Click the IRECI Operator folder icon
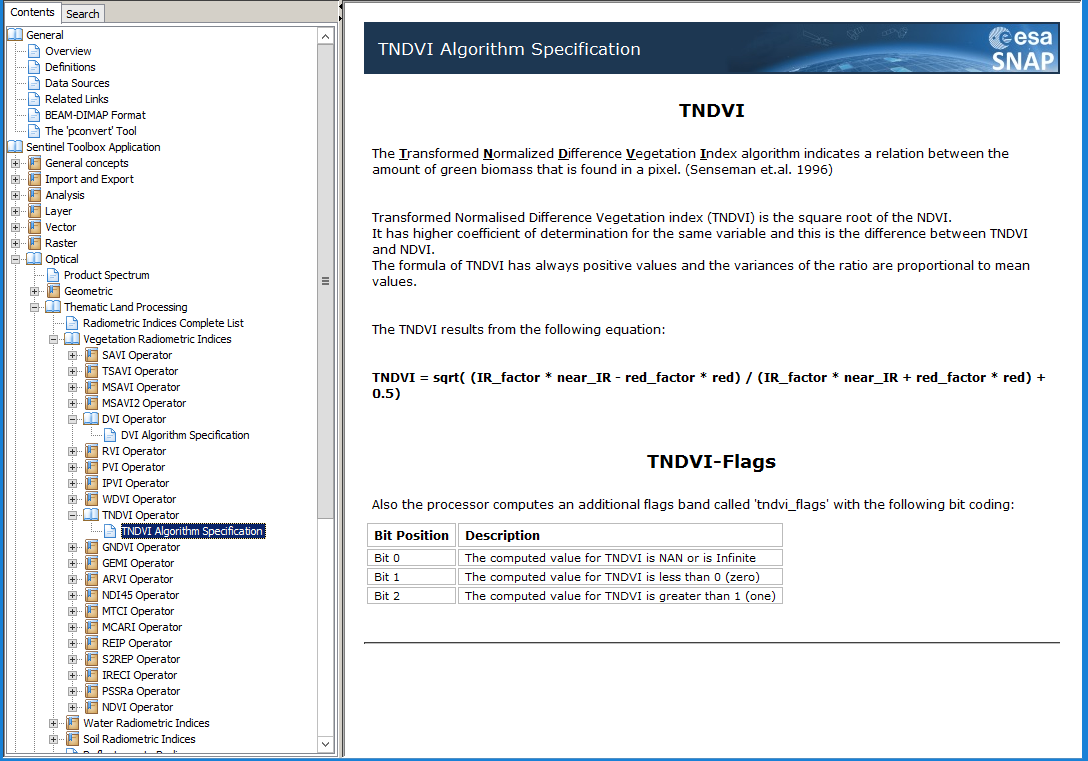 (x=91, y=675)
